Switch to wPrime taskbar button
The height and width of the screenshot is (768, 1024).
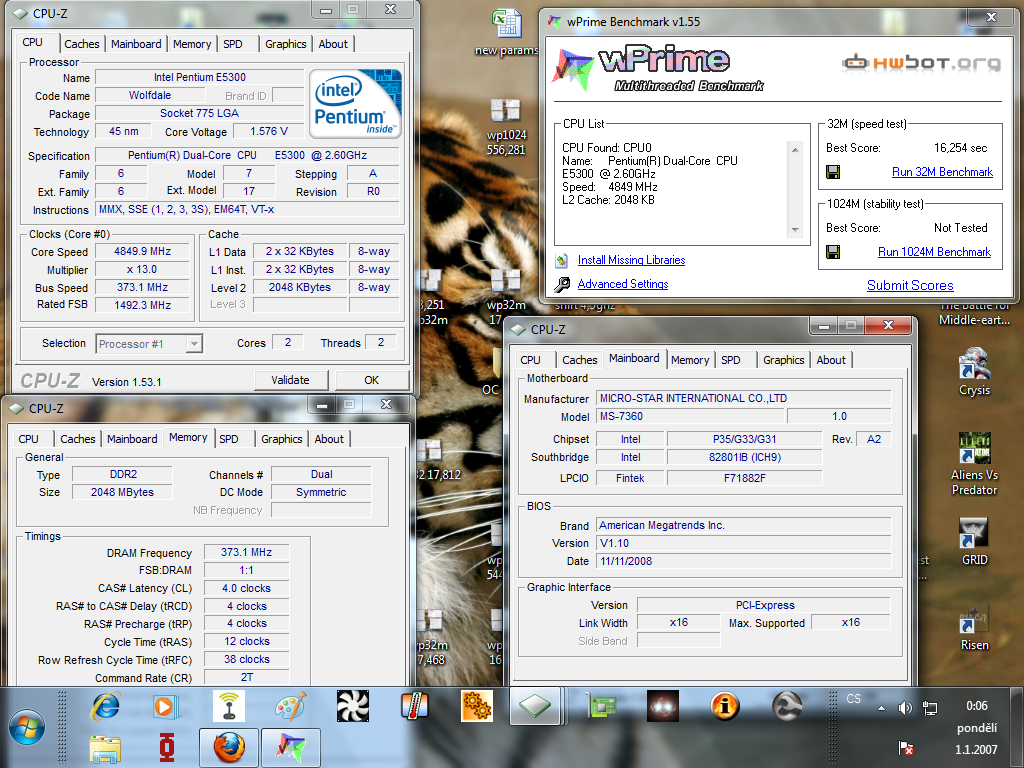coord(291,748)
